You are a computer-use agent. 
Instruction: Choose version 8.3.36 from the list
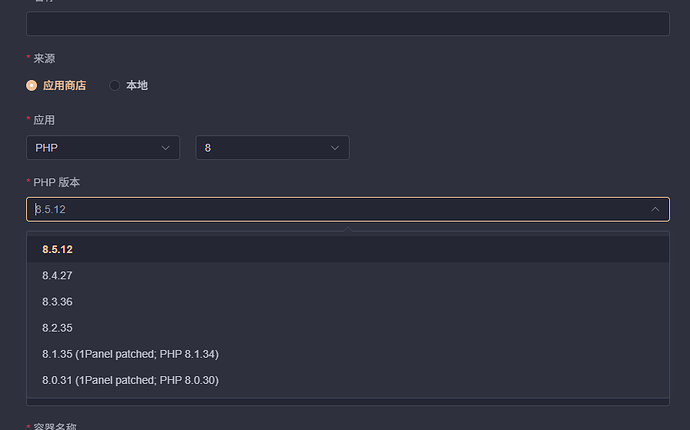pyautogui.click(x=348, y=302)
